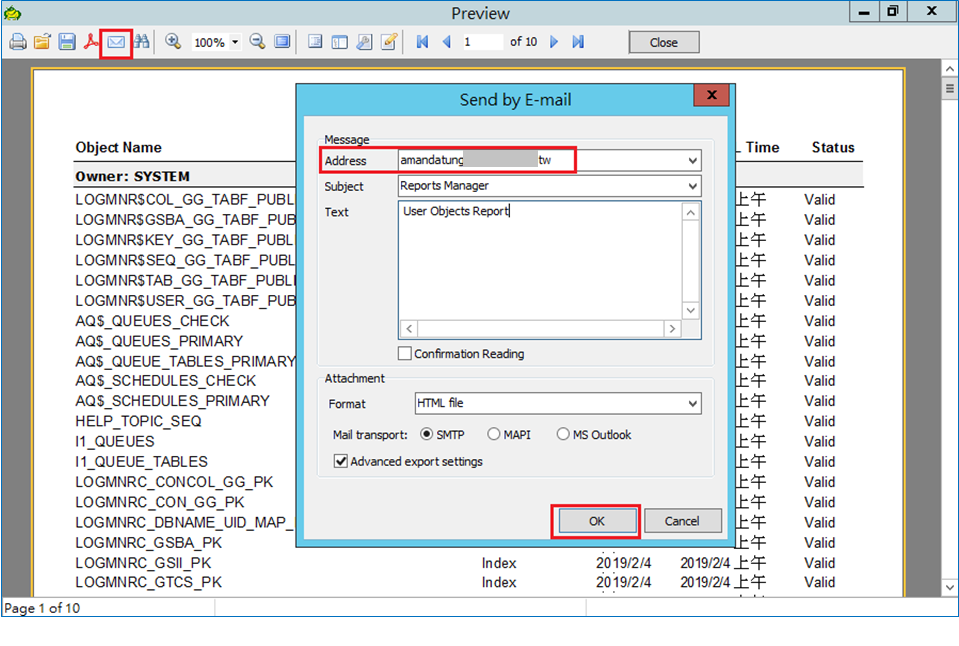Open the Send by E-mail tool
The width and height of the screenshot is (959, 646).
(118, 42)
